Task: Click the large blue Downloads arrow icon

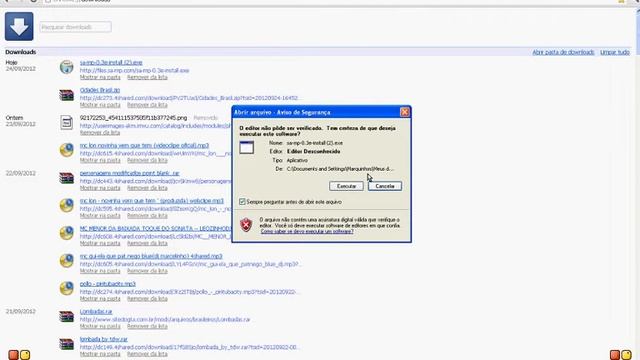Action: pos(19,27)
